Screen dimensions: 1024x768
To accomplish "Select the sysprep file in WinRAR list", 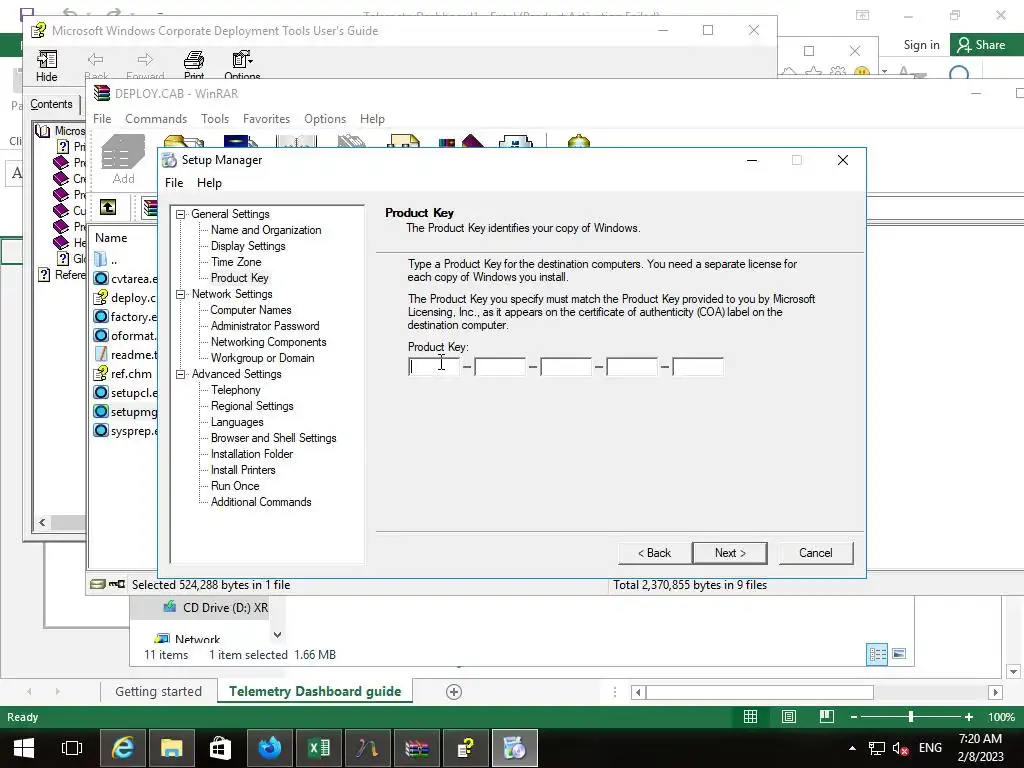I will pos(126,431).
